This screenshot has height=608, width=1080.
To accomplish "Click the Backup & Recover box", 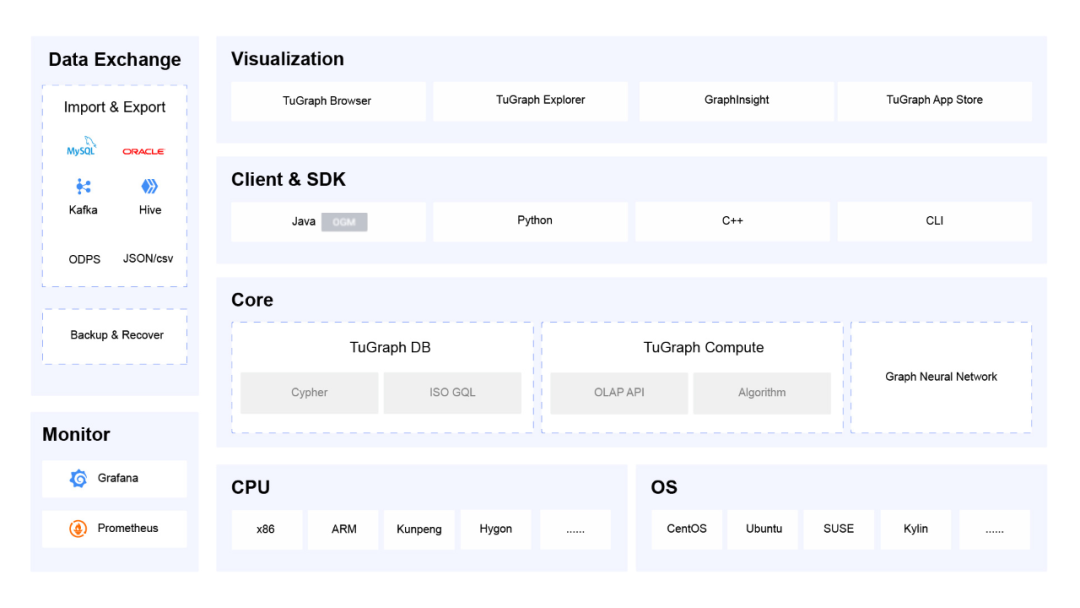I will click(x=115, y=336).
